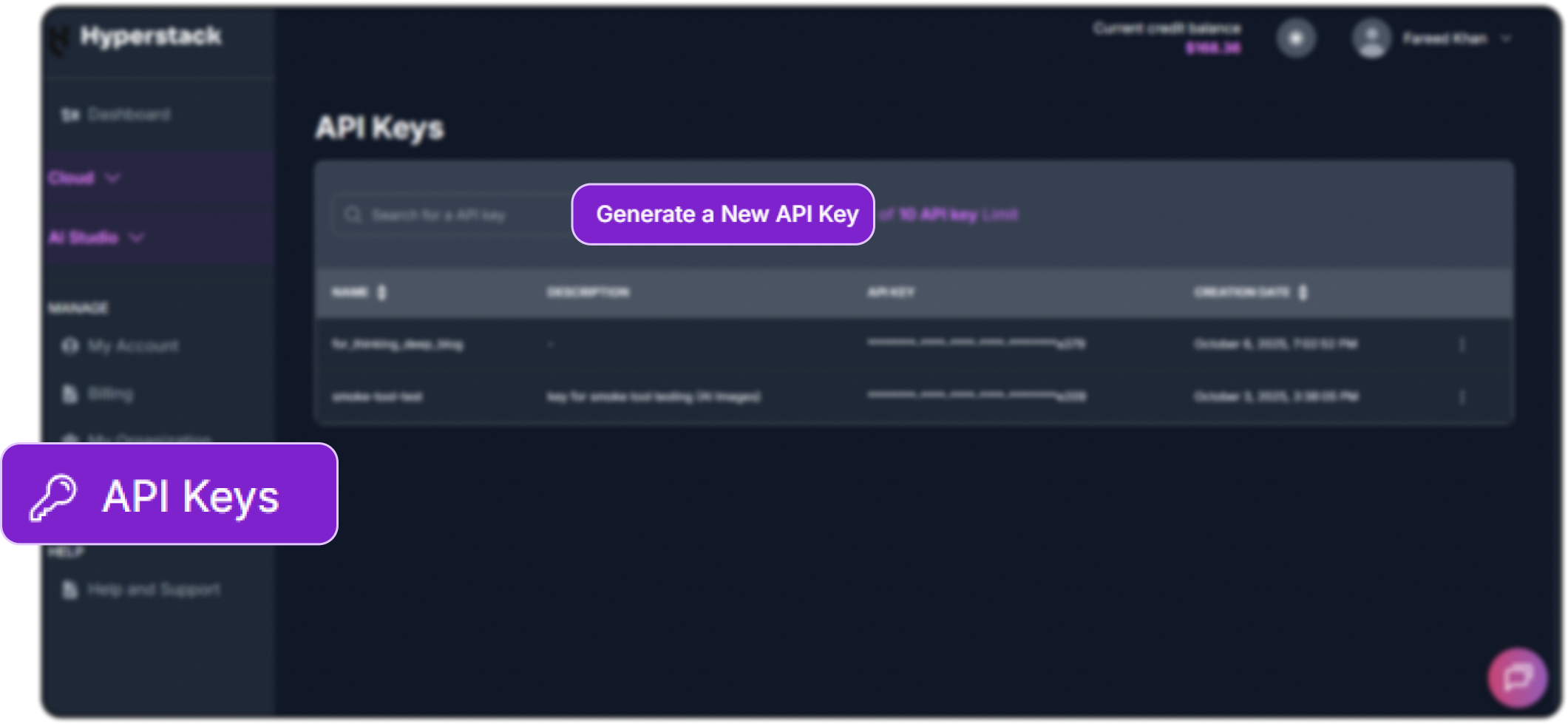Click the Search for a API key field
Screen dimensions: 1568x724
click(x=444, y=214)
